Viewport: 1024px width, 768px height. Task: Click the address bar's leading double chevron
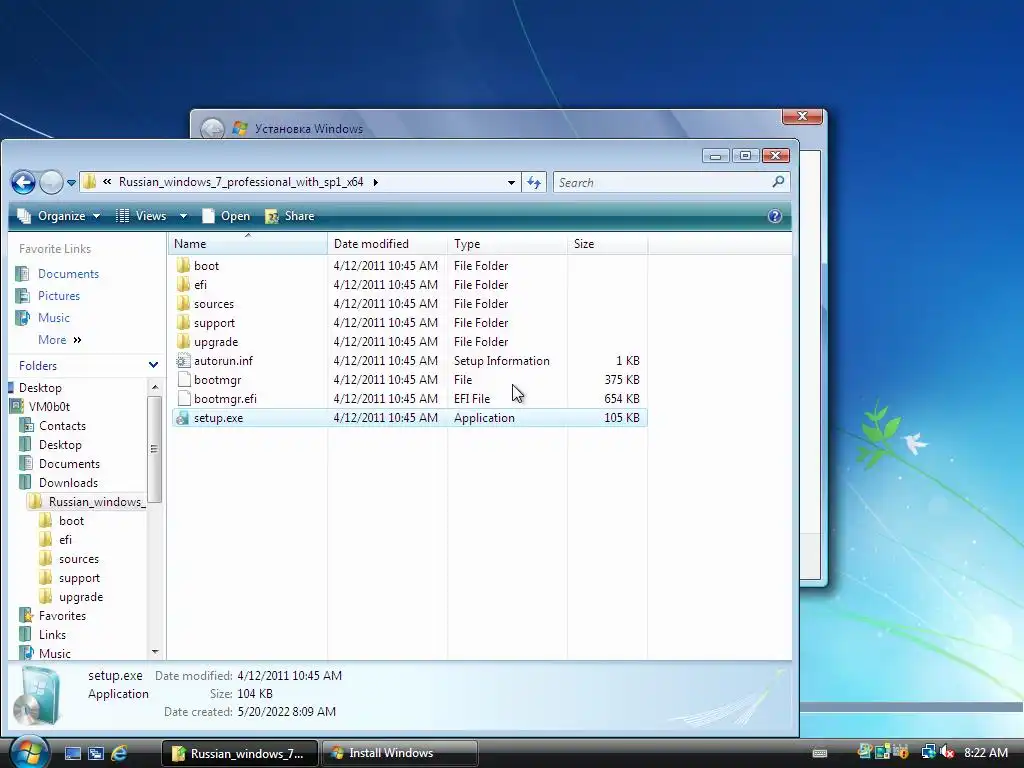click(107, 182)
